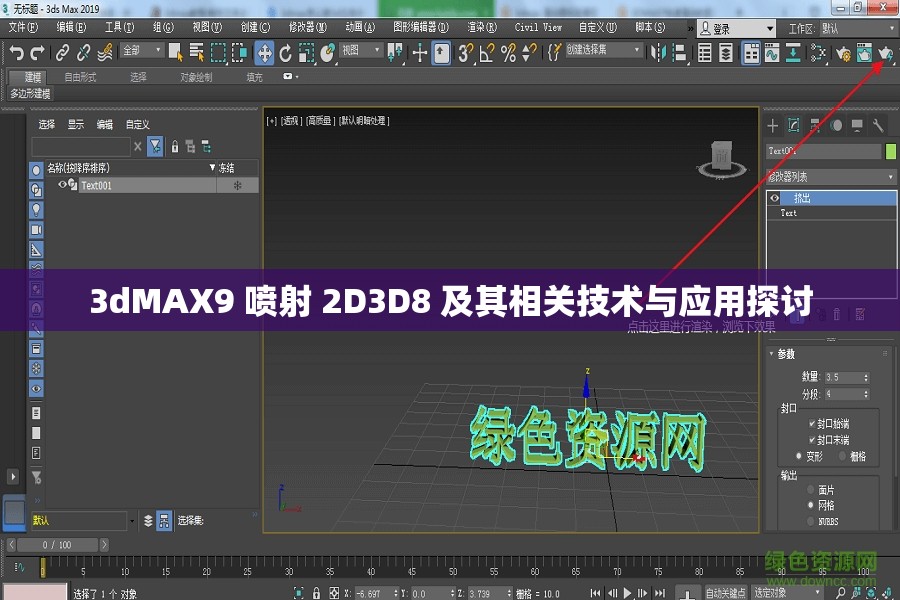Click the Redo arrow icon
The width and height of the screenshot is (900, 600).
point(37,53)
